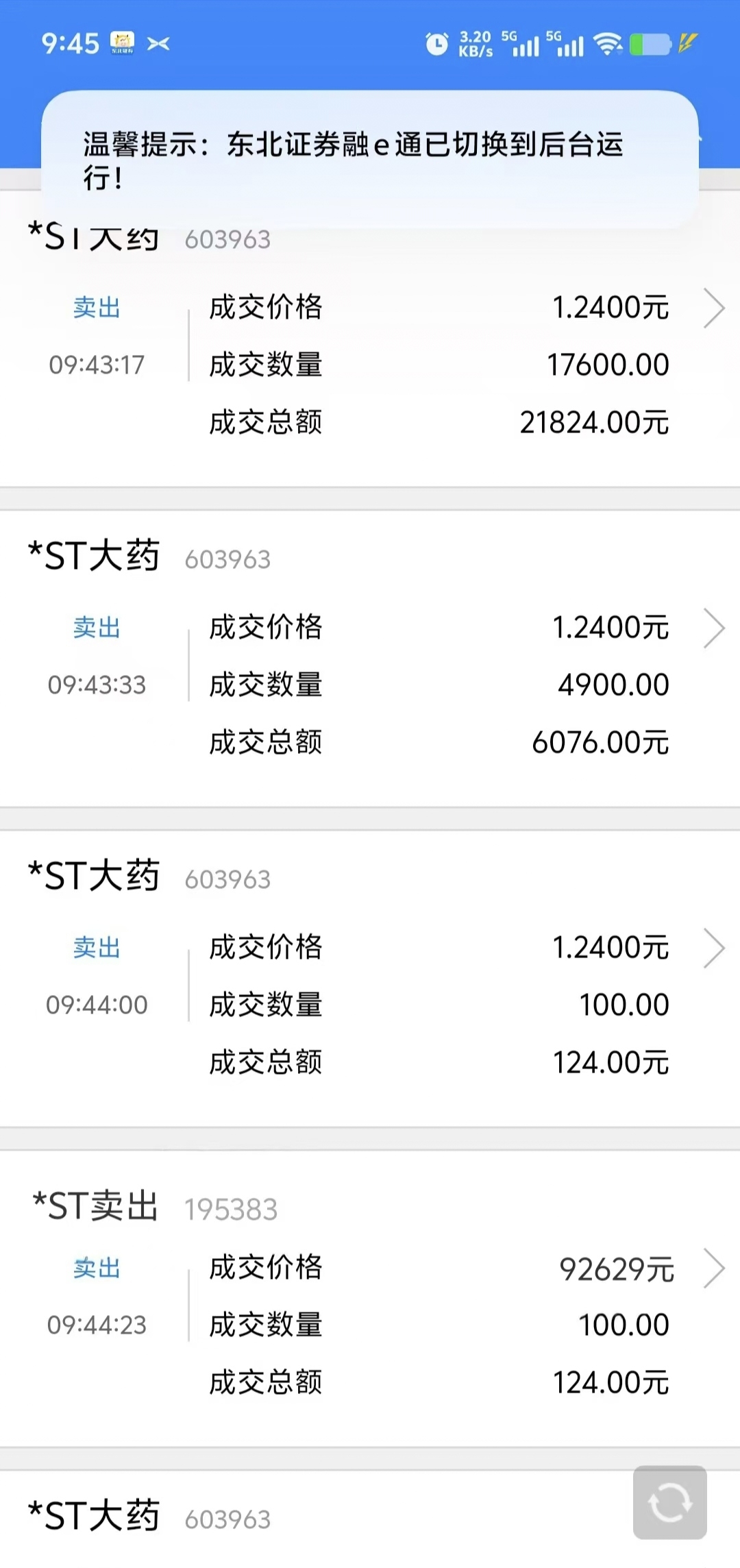Open the last *ST大药 603963 entry
The width and height of the screenshot is (740, 1568).
coord(149,1517)
